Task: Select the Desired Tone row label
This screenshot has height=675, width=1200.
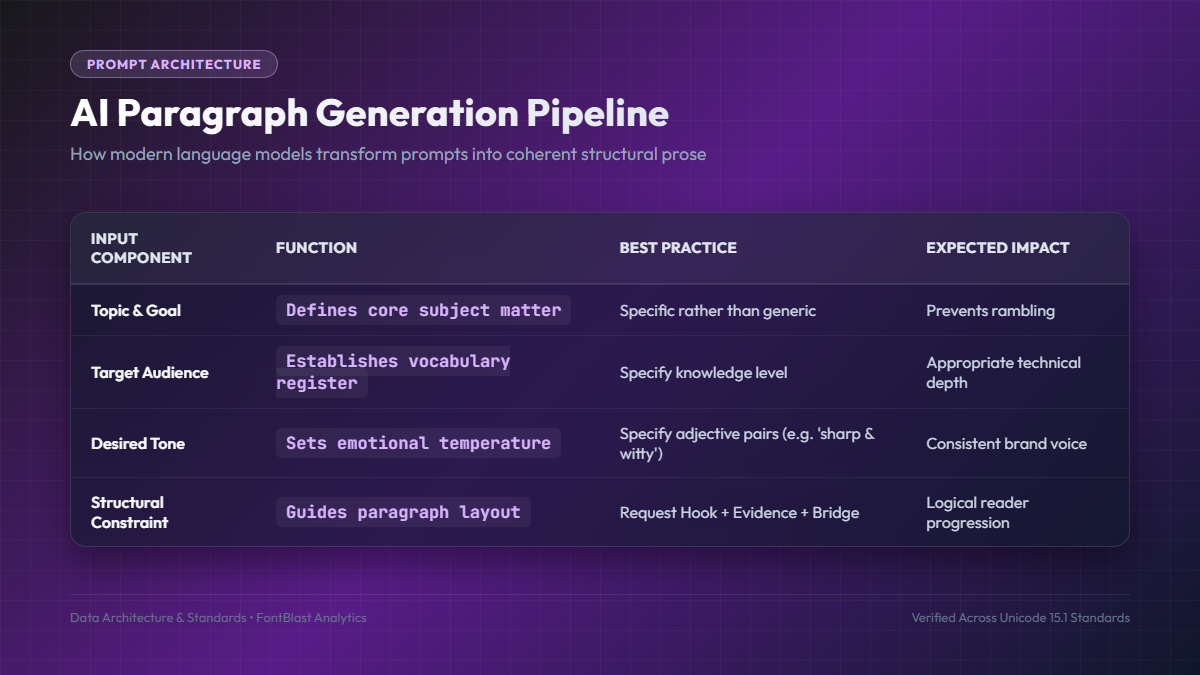Action: tap(138, 444)
